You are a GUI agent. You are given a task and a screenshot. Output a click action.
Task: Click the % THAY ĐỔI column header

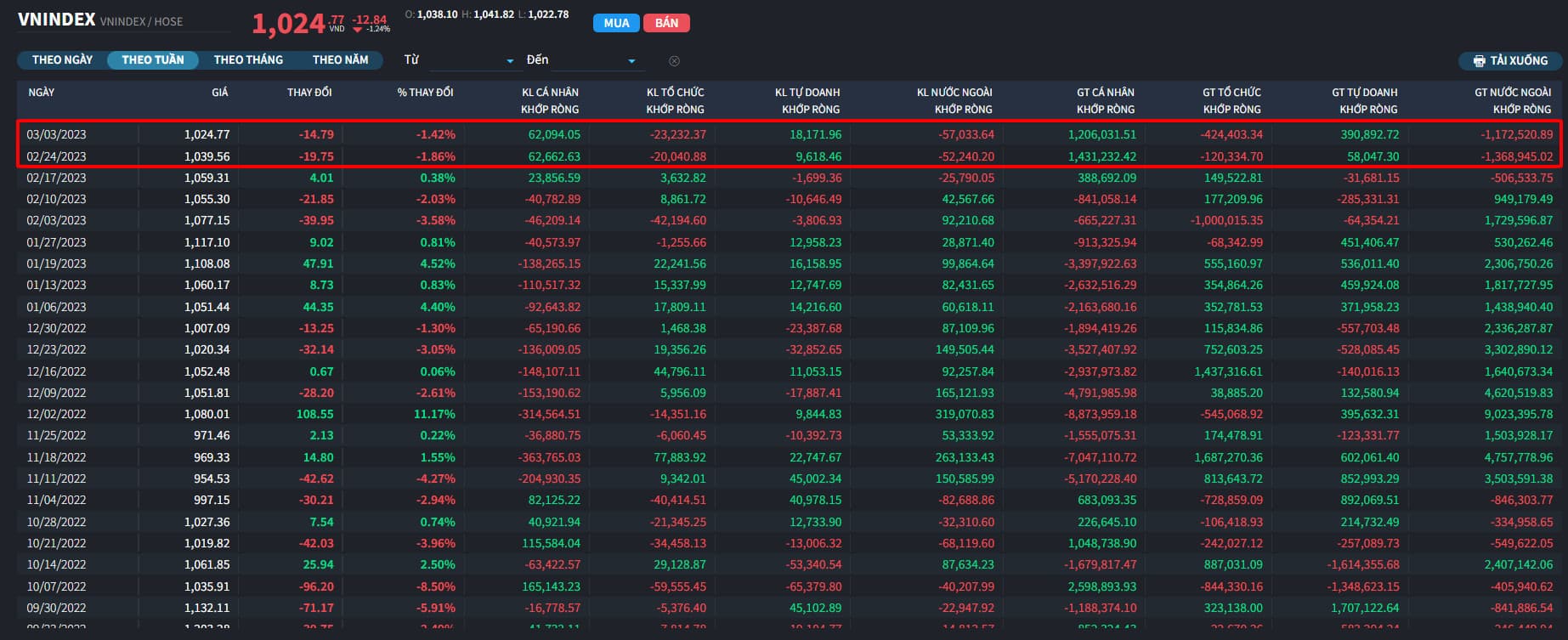(425, 93)
